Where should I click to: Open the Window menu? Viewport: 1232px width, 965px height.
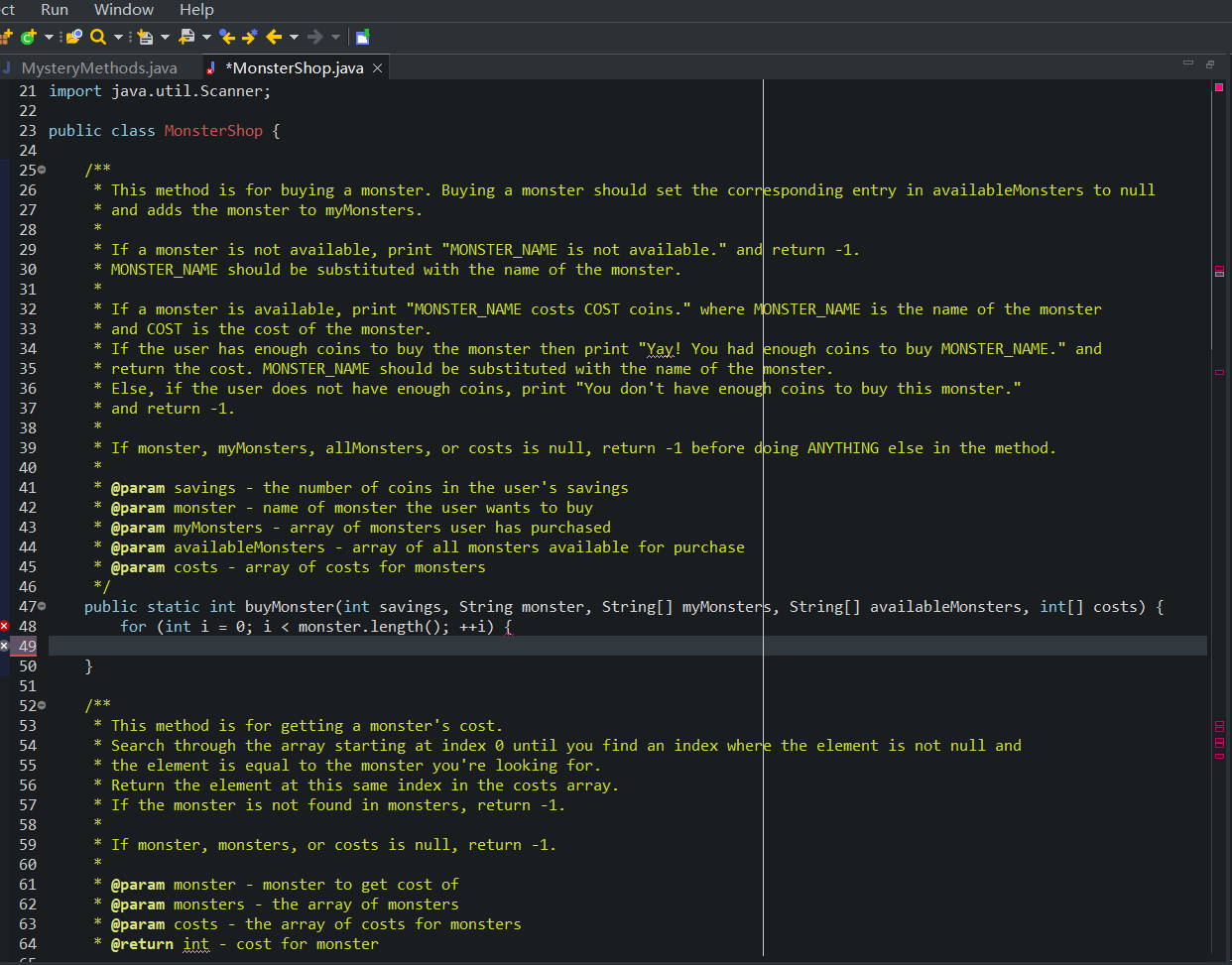(124, 9)
